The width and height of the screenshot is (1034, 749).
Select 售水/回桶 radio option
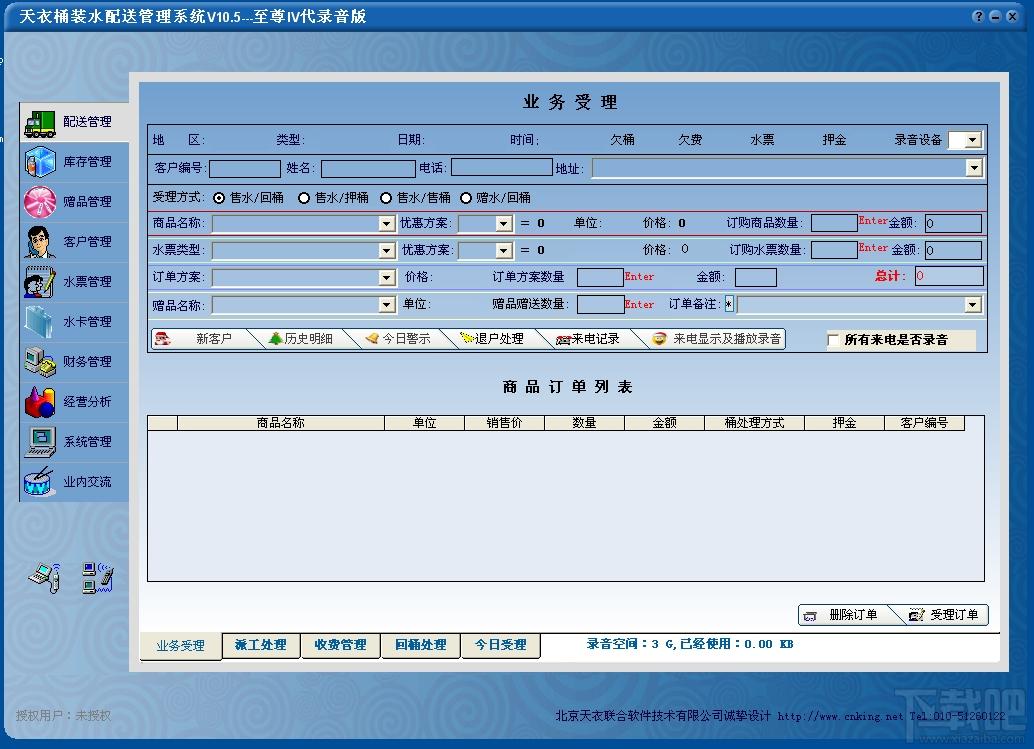219,198
